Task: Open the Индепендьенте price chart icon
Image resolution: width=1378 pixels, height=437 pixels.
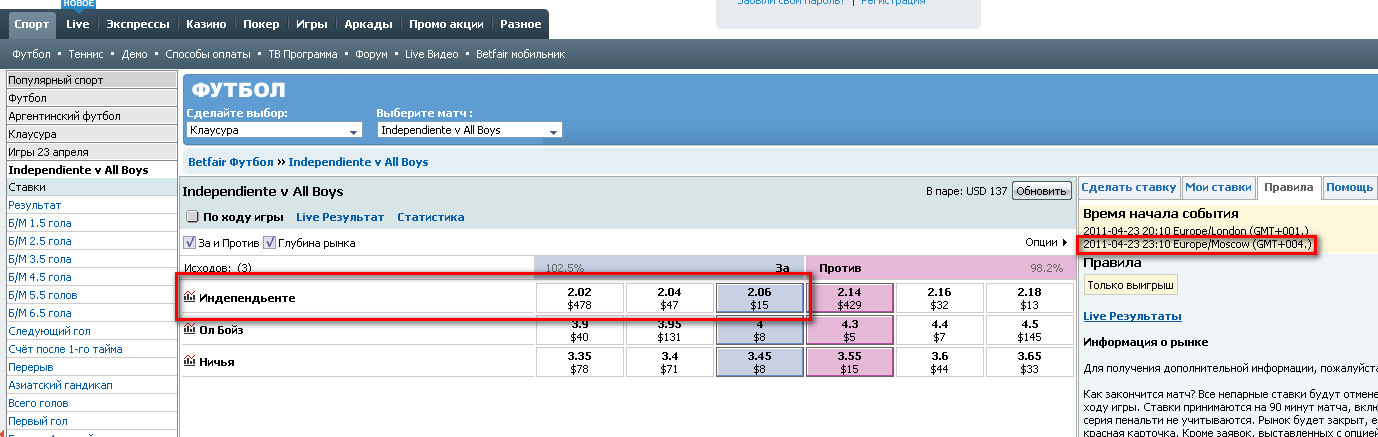Action: tap(190, 298)
